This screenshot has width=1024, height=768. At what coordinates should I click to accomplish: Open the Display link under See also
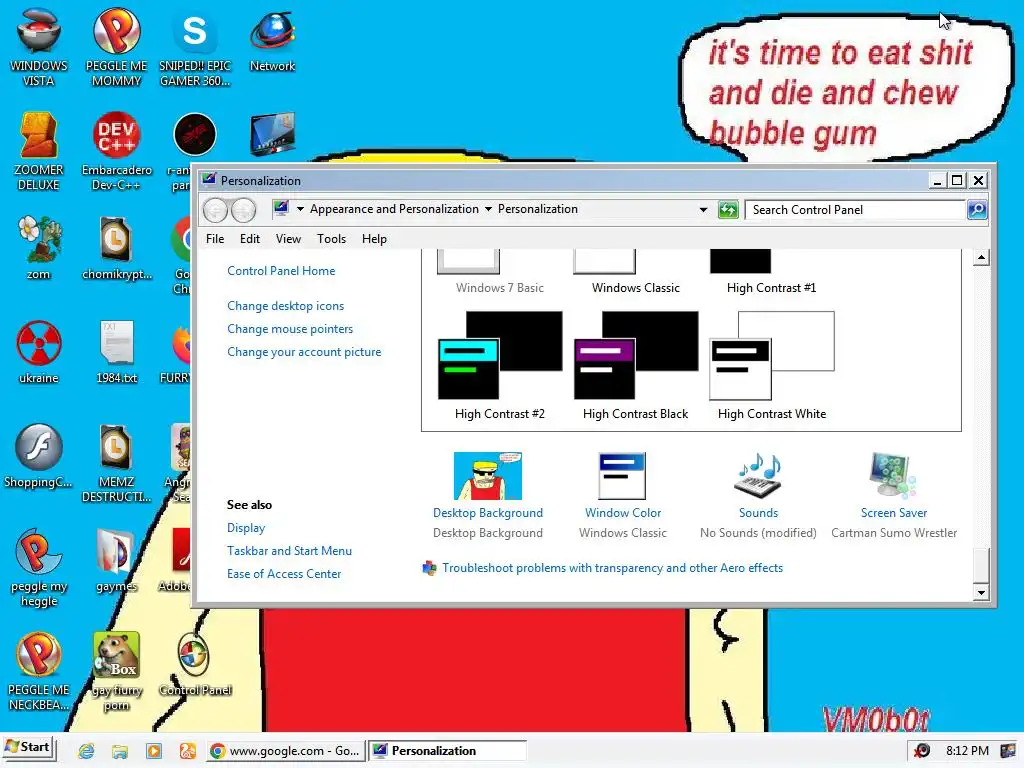[x=246, y=528]
